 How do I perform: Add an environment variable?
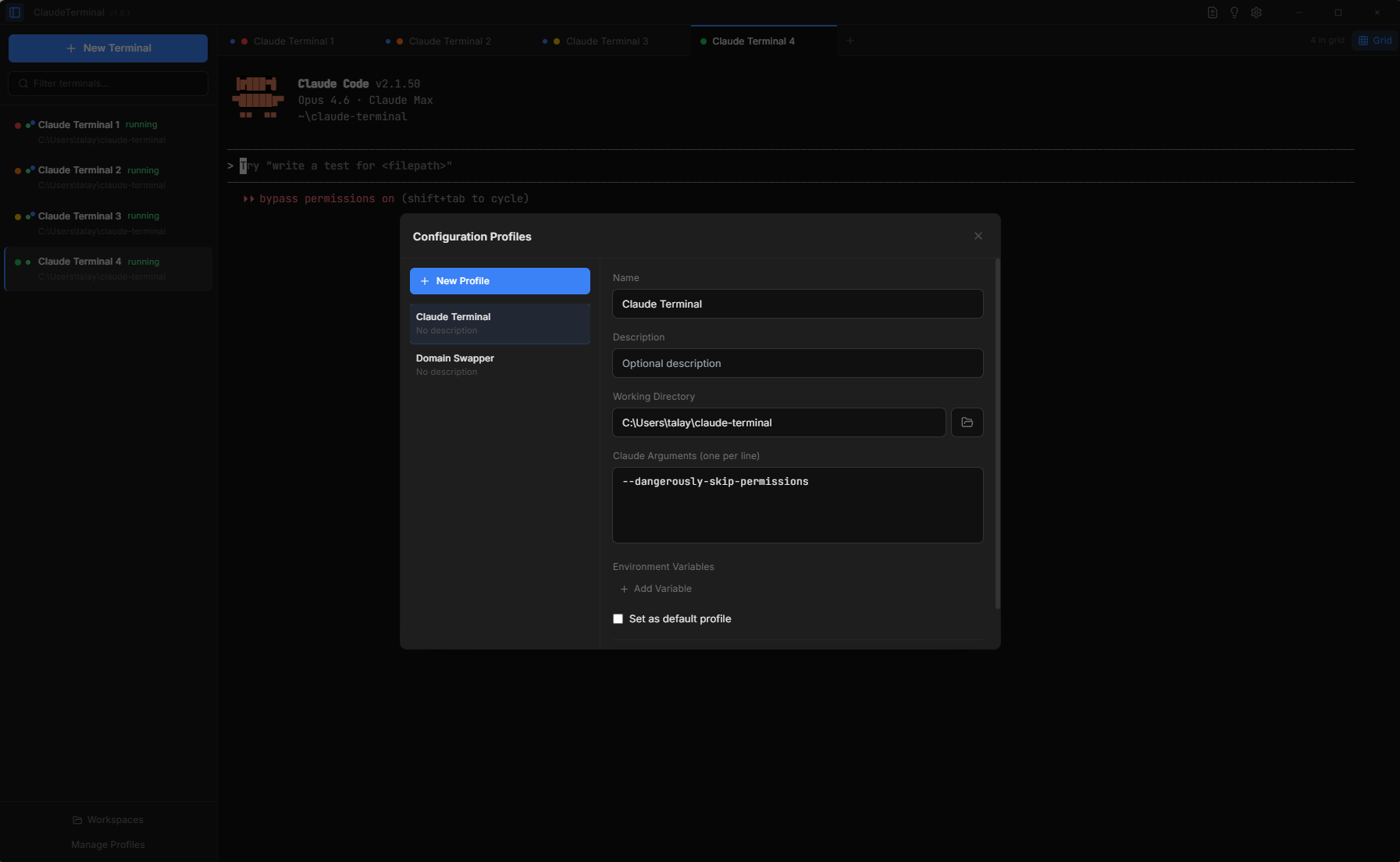(656, 589)
